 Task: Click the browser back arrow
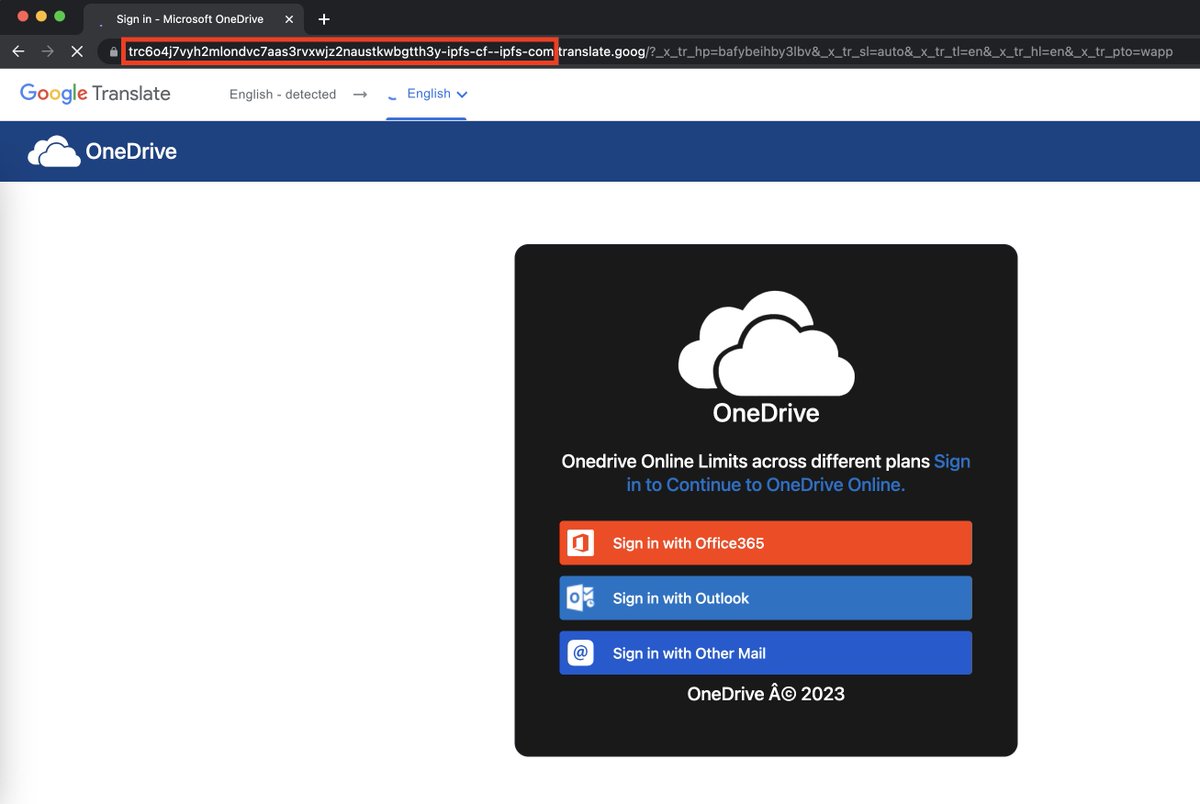18,51
